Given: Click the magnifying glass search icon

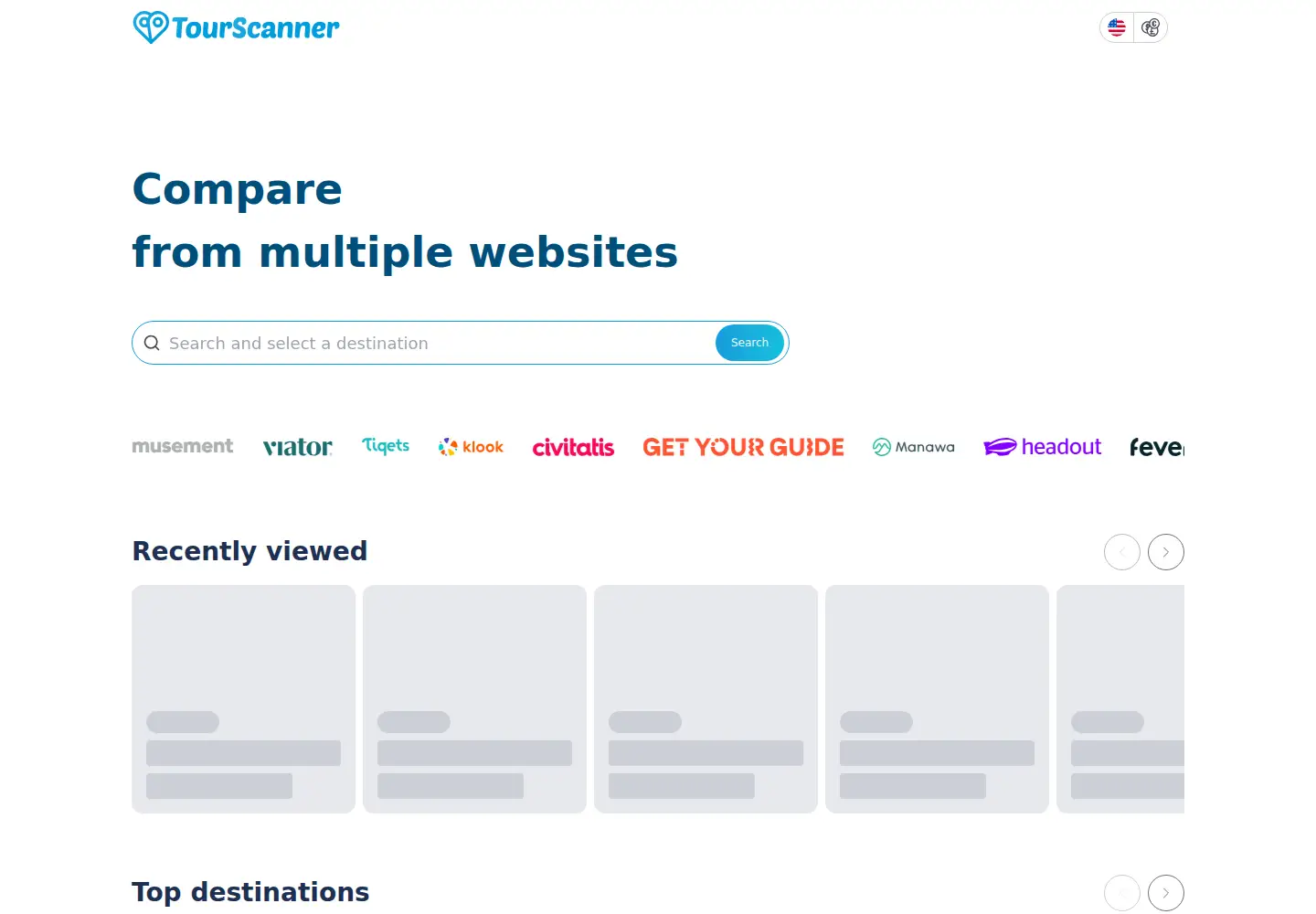Looking at the screenshot, I should (152, 343).
